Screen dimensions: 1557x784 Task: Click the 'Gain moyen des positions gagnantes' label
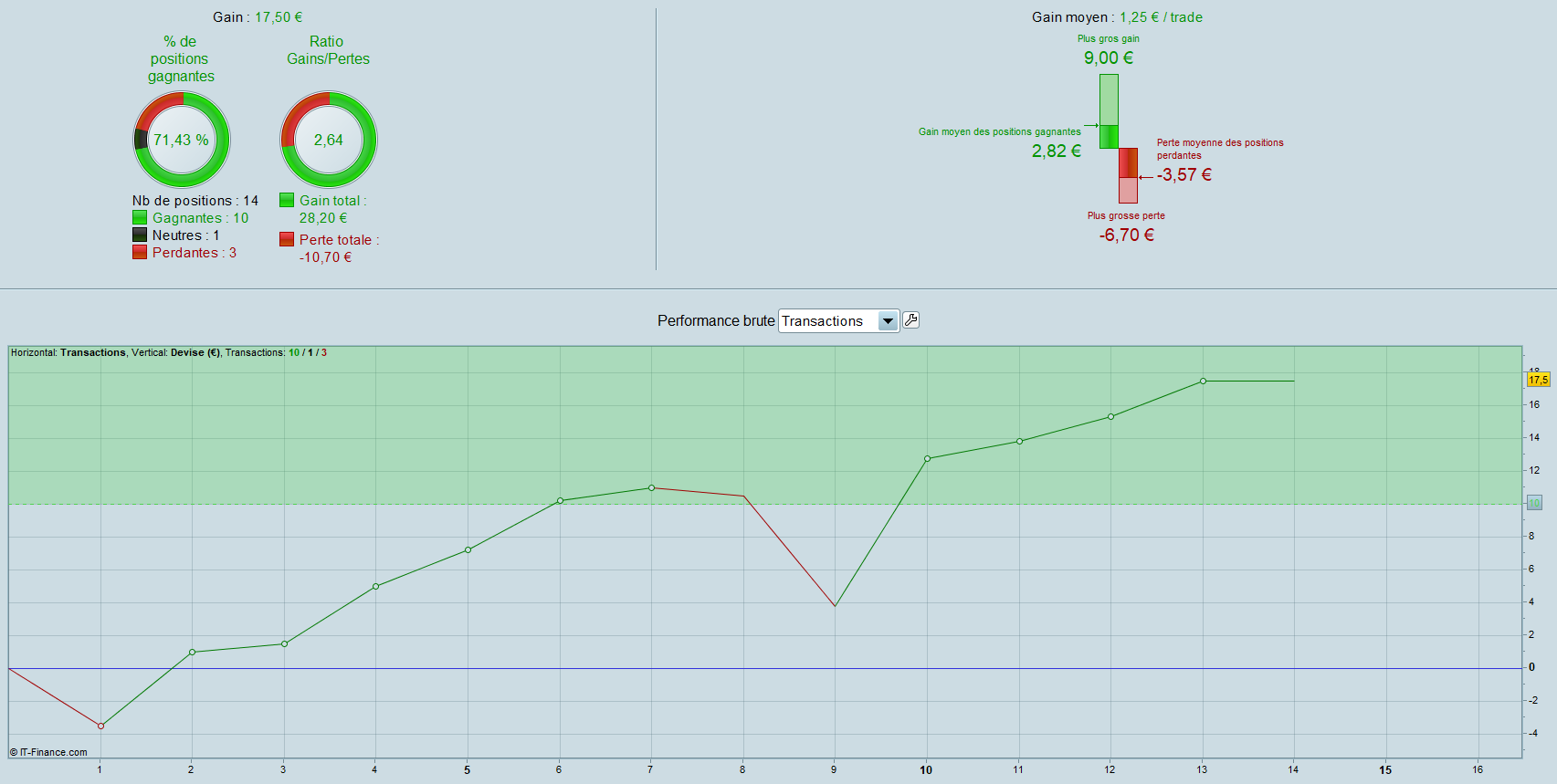1000,132
